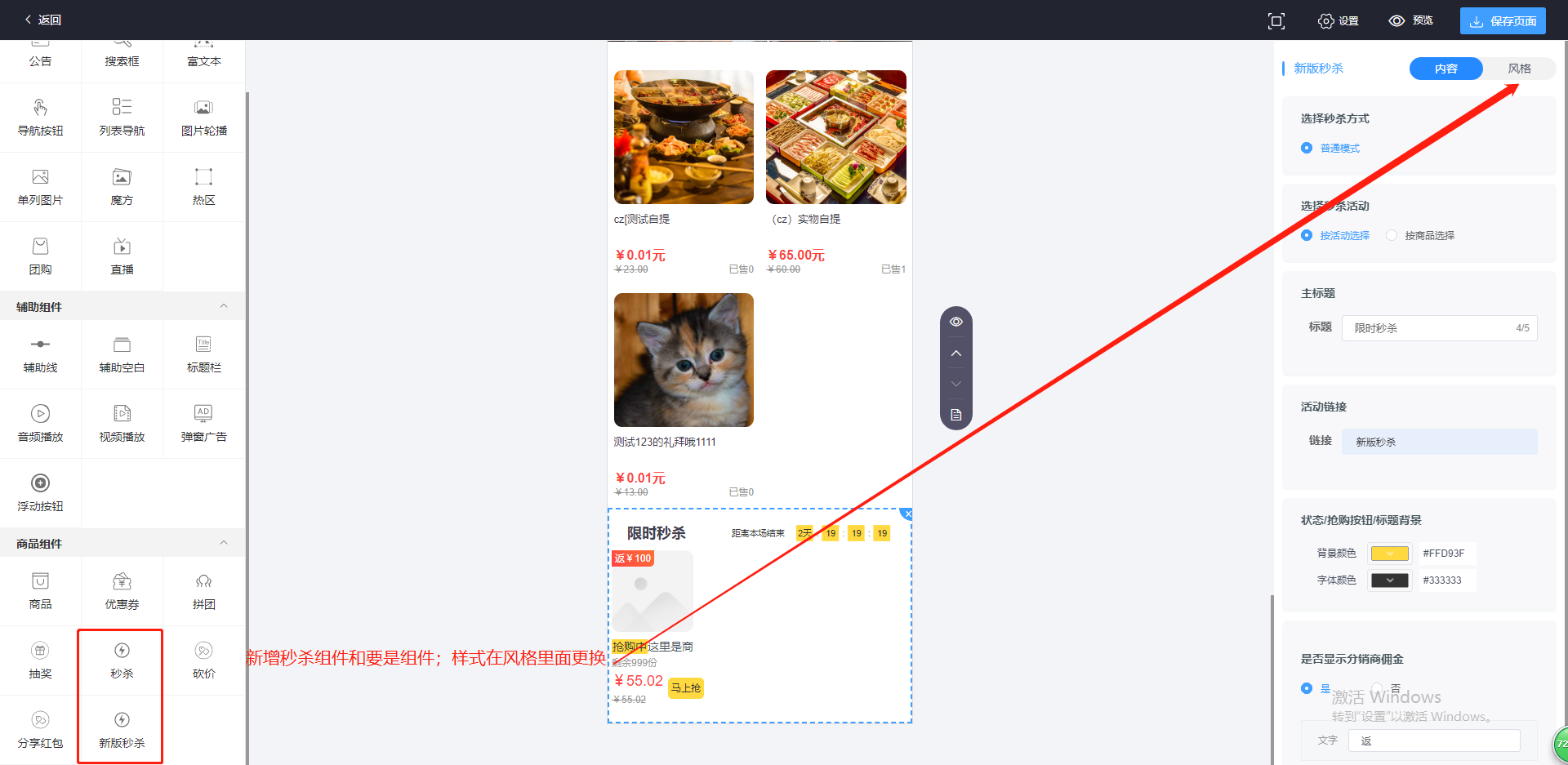Choose the 浮动按钮 floating button component

(x=40, y=493)
